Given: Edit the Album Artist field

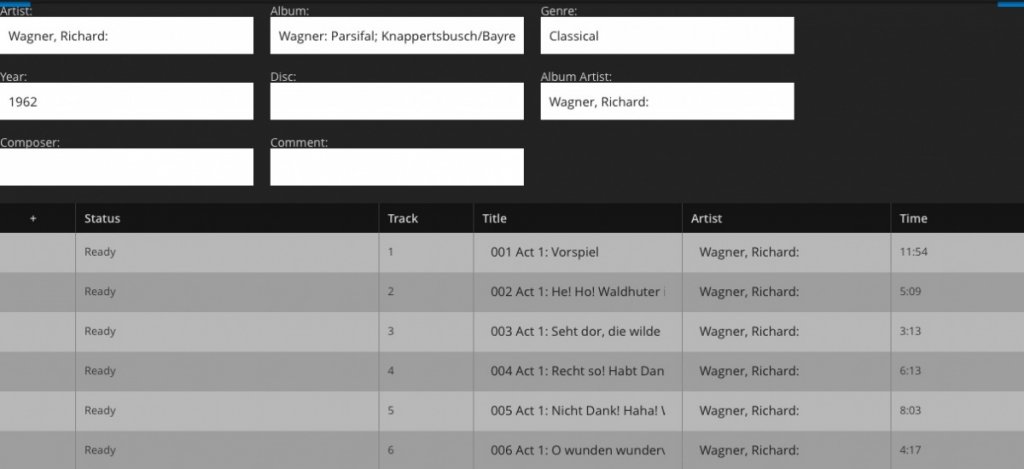Looking at the screenshot, I should [667, 101].
